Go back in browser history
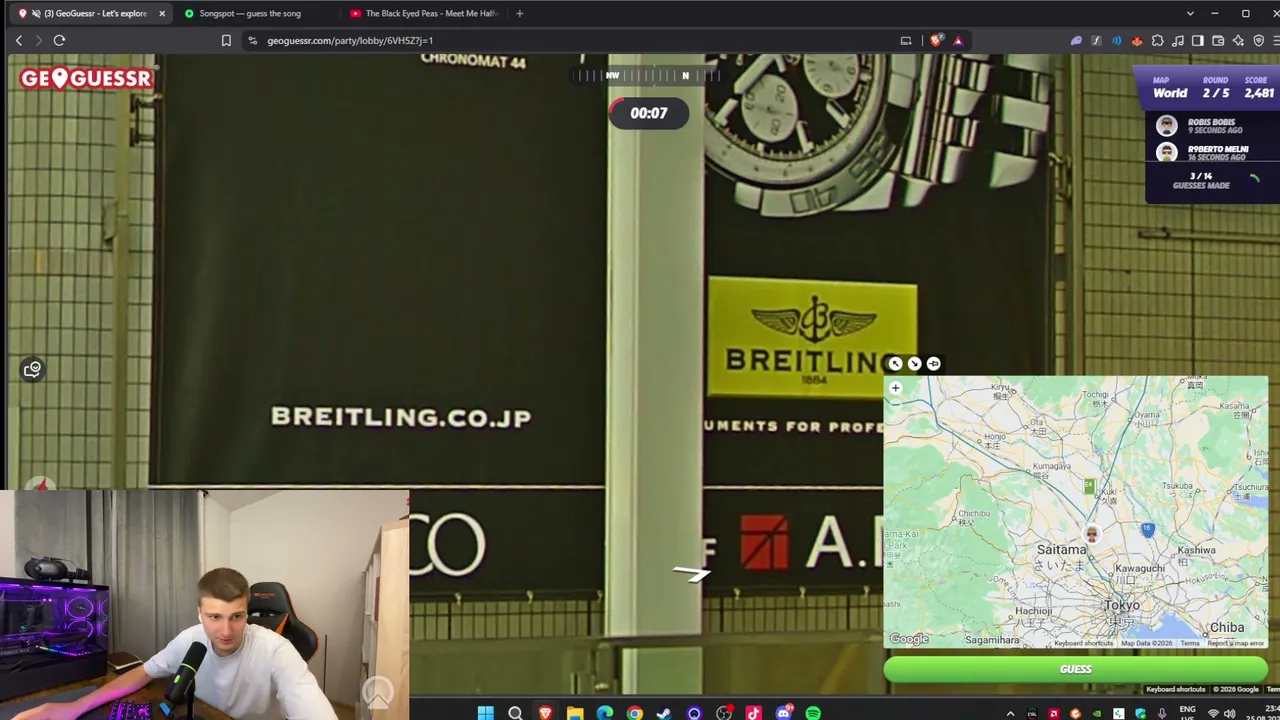The image size is (1280, 720). click(x=18, y=40)
